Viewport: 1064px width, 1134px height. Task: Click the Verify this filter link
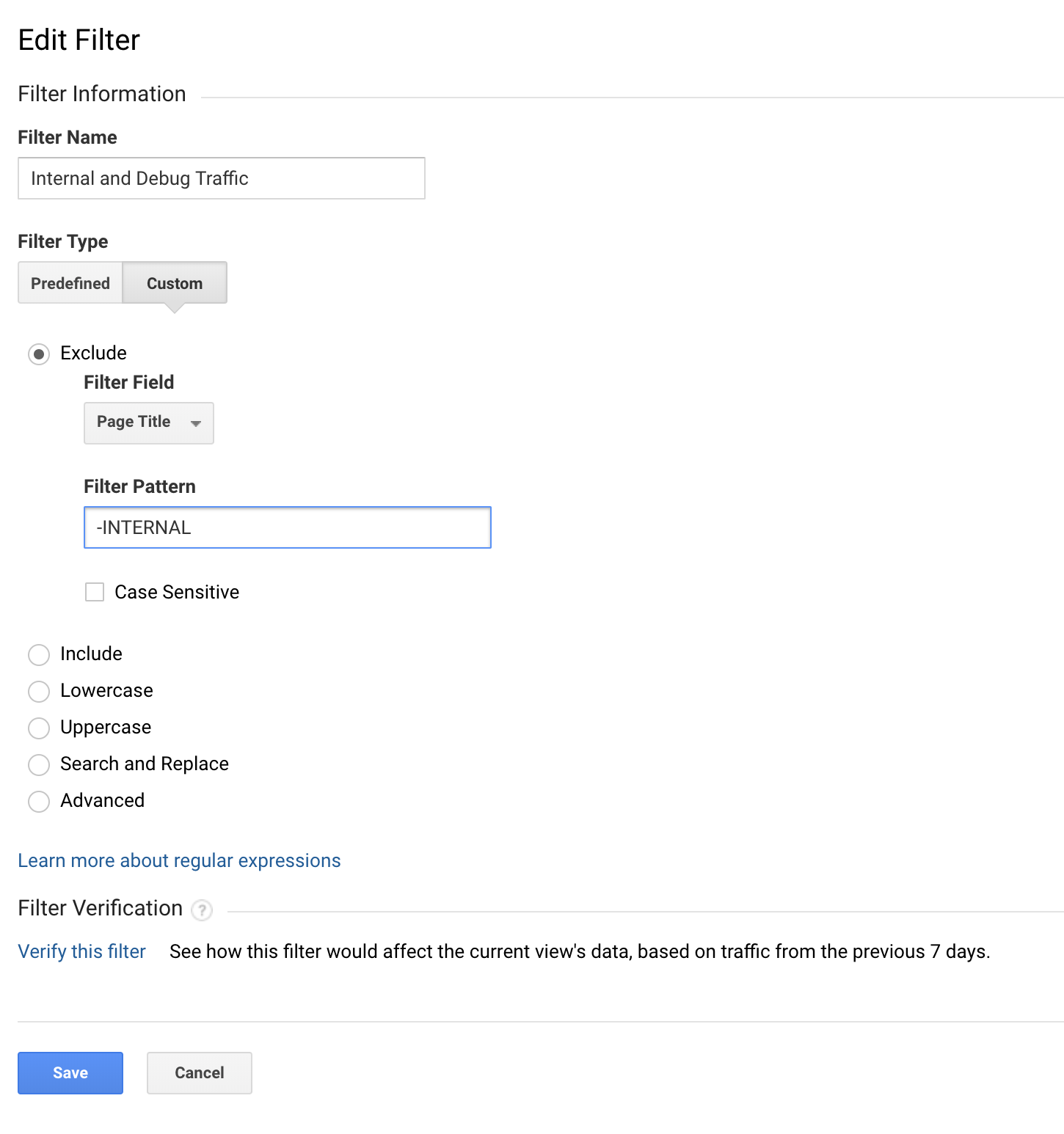(x=81, y=951)
